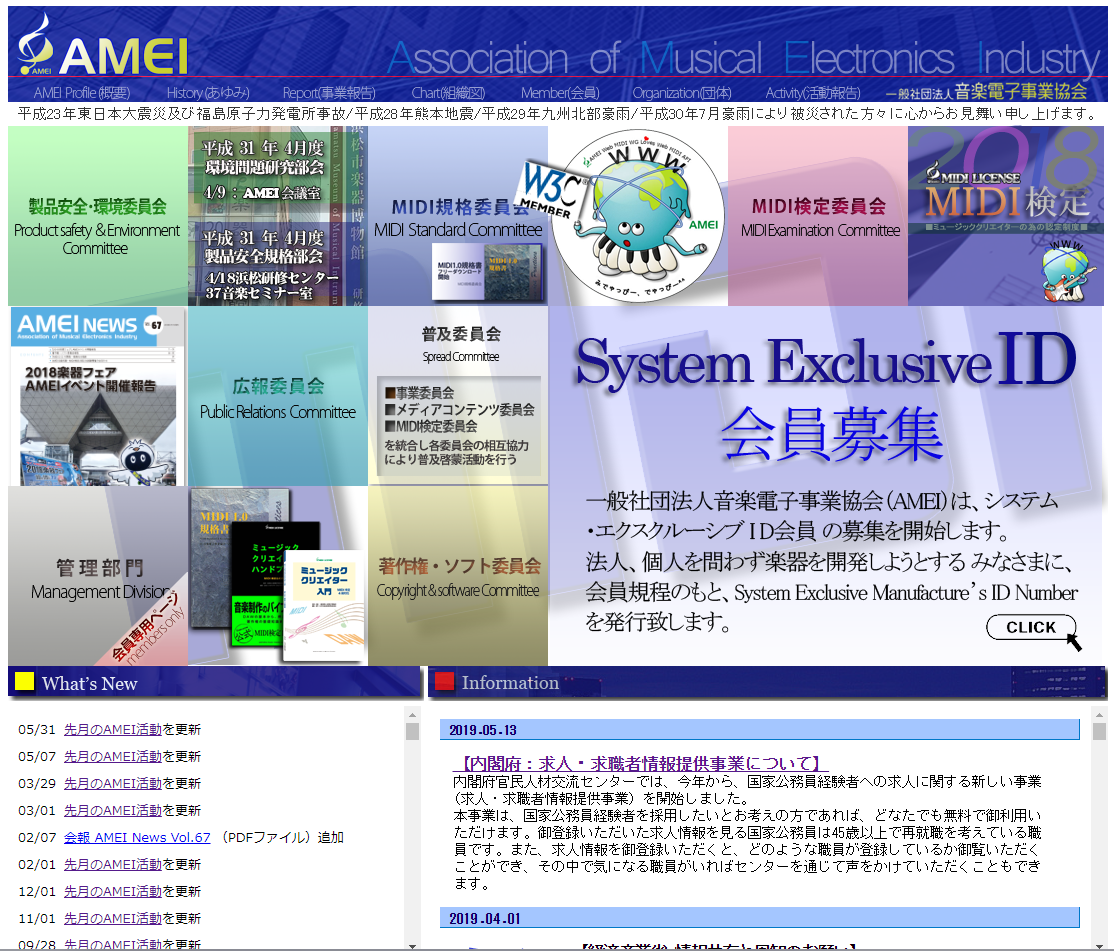
Task: Click the System Exclusive ID CLICK button
Action: coord(1031,627)
